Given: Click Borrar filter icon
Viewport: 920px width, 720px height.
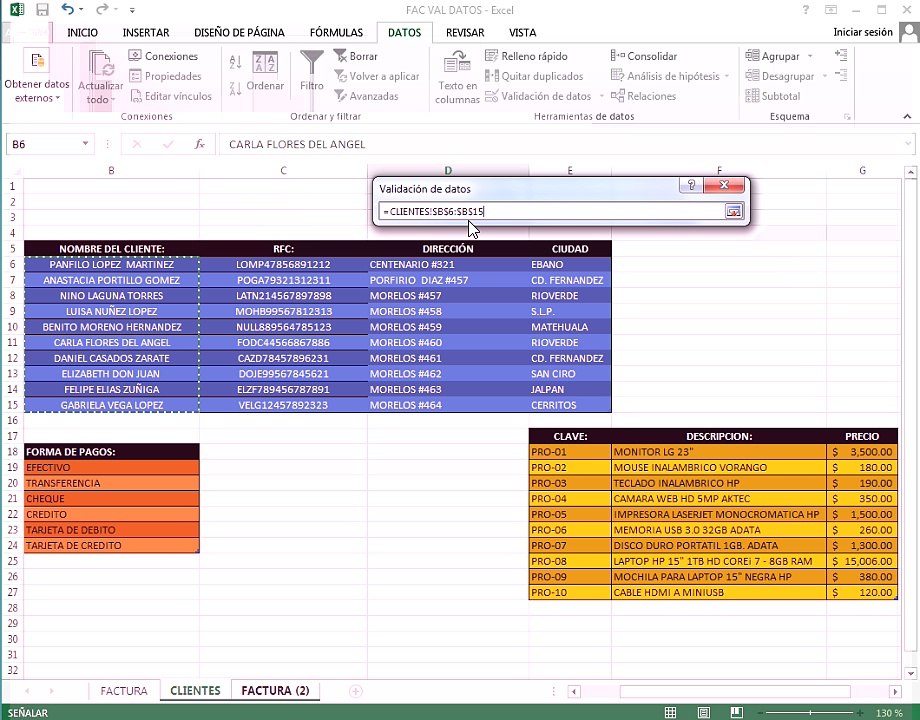Looking at the screenshot, I should coord(356,56).
